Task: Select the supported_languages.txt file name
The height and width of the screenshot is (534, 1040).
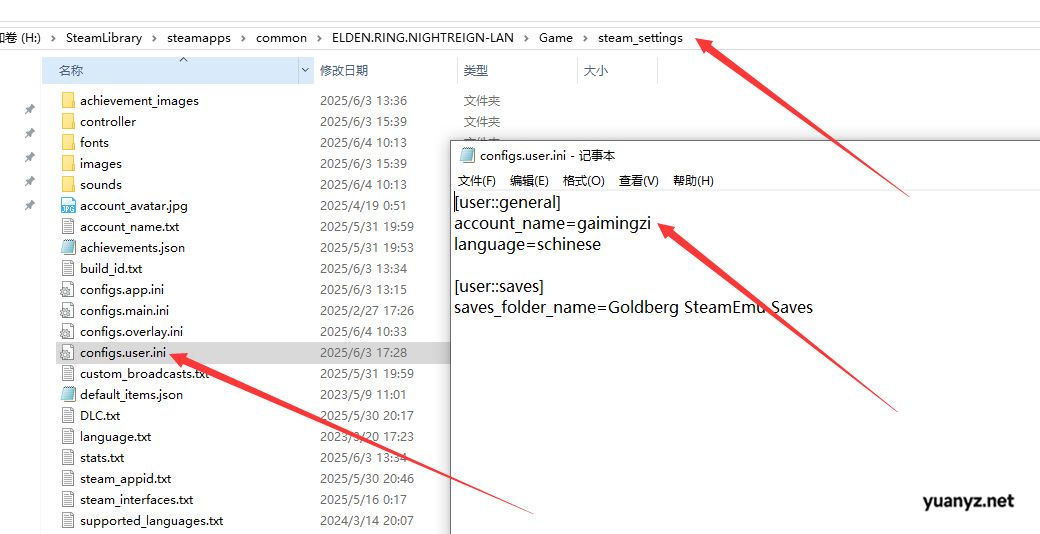Action: 152,521
